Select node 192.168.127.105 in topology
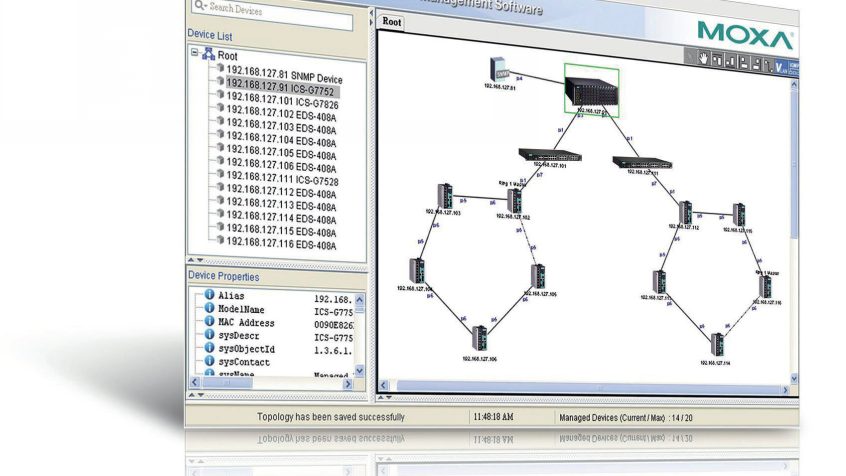846x476 pixels. [538, 276]
